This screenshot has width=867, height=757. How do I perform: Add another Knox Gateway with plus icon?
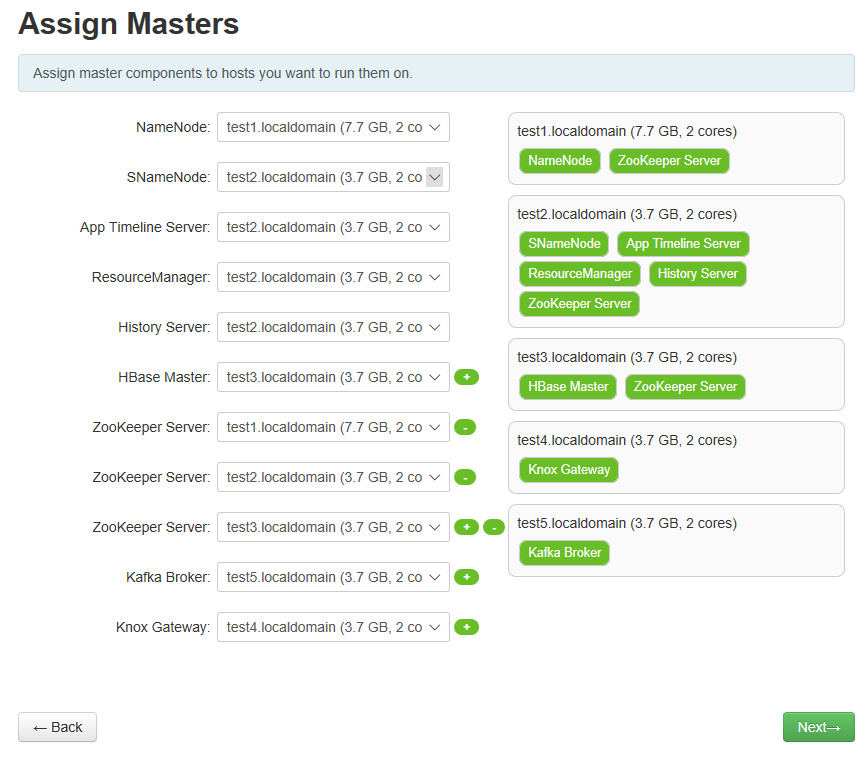pos(466,627)
